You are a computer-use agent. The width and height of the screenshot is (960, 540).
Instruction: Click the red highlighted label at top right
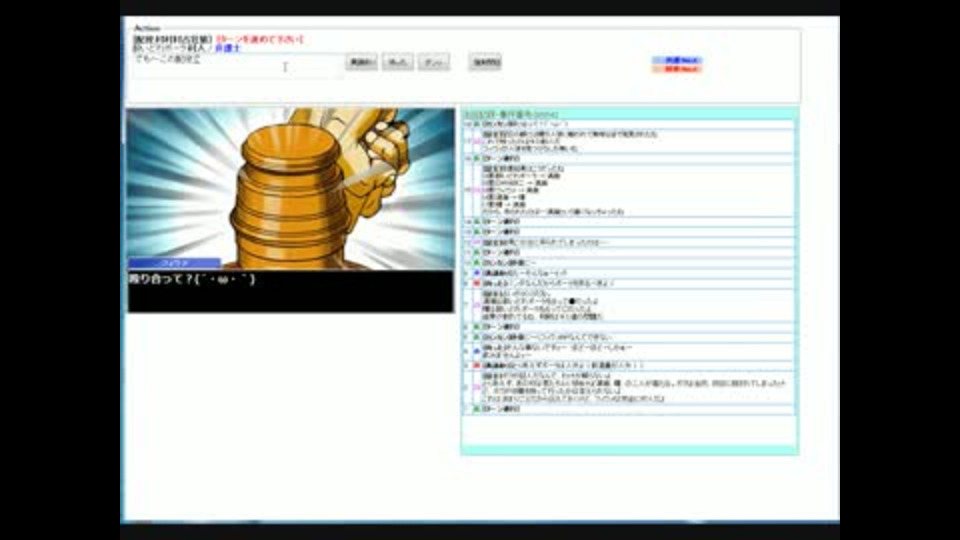(677, 69)
